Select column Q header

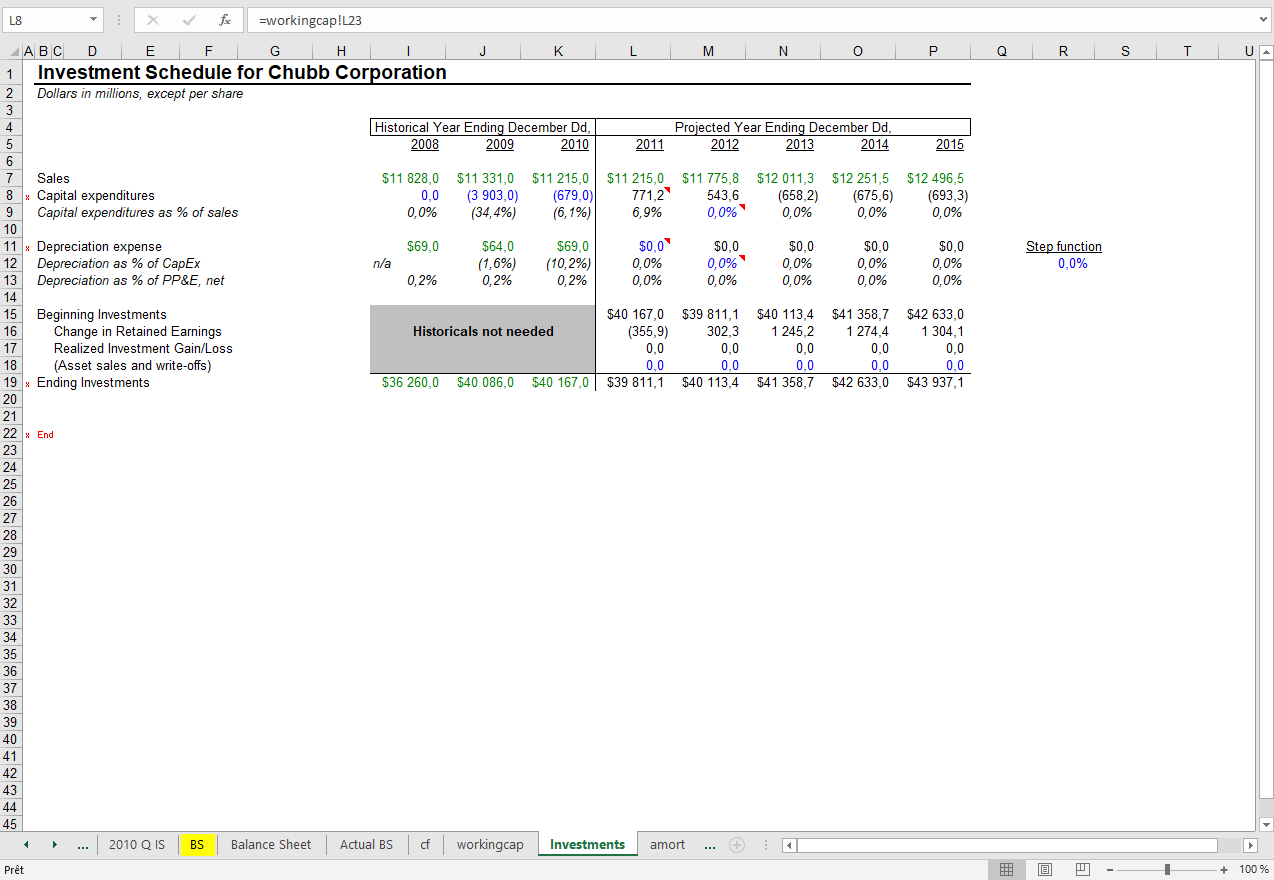coord(1001,52)
